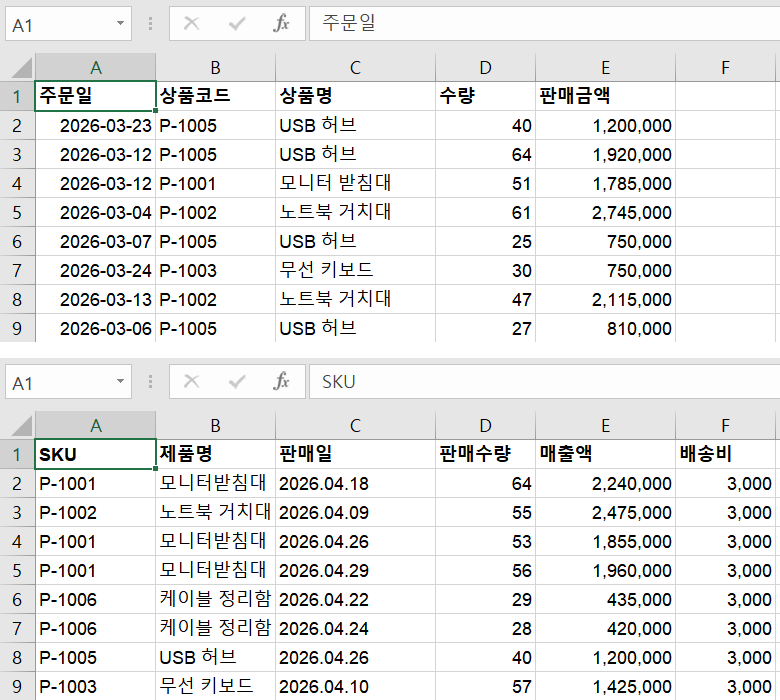Expand the Name Box dropdown in the bottom sheet
The width and height of the screenshot is (780, 700).
120,382
